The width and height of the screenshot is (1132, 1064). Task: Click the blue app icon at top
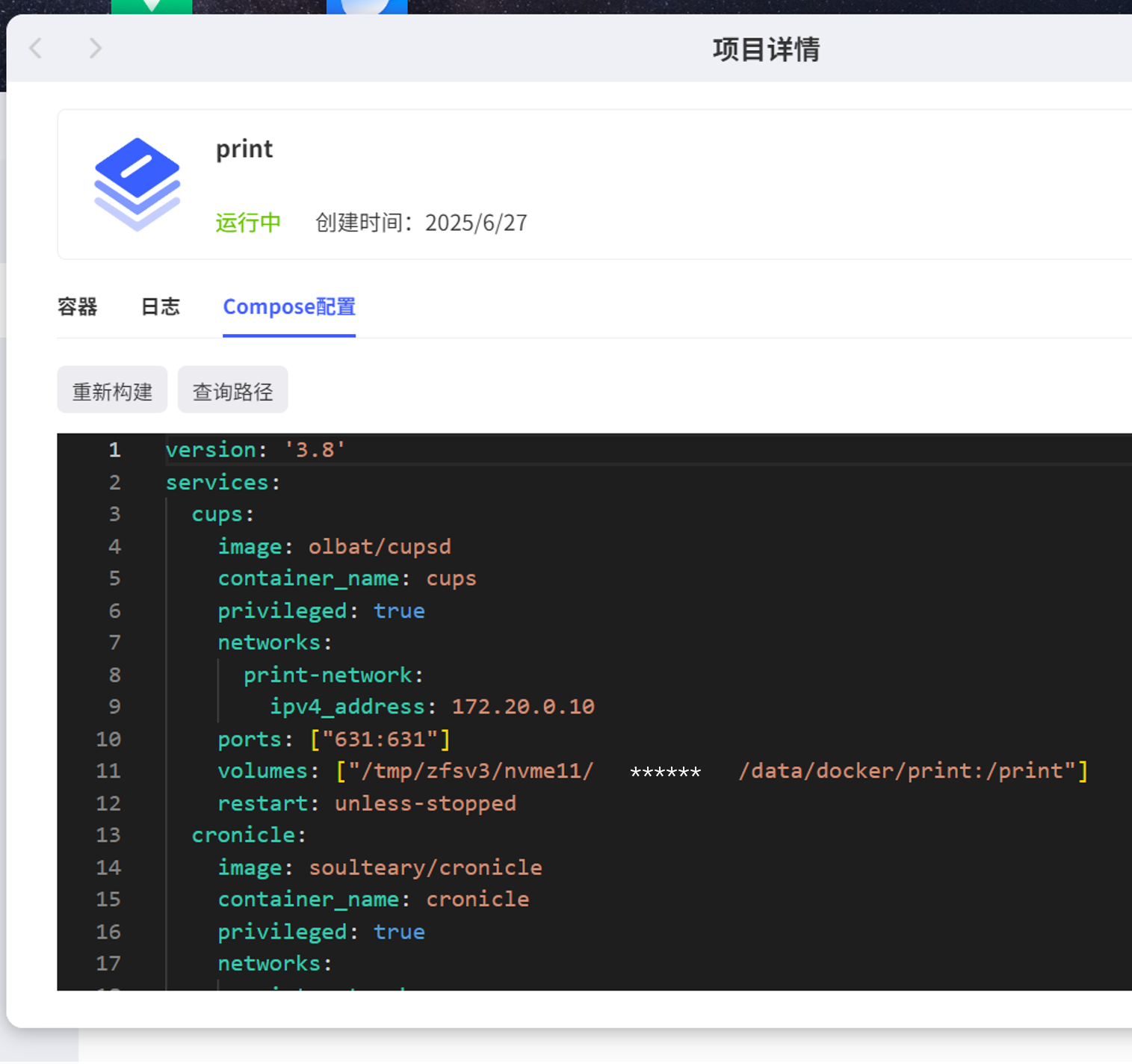point(366,6)
